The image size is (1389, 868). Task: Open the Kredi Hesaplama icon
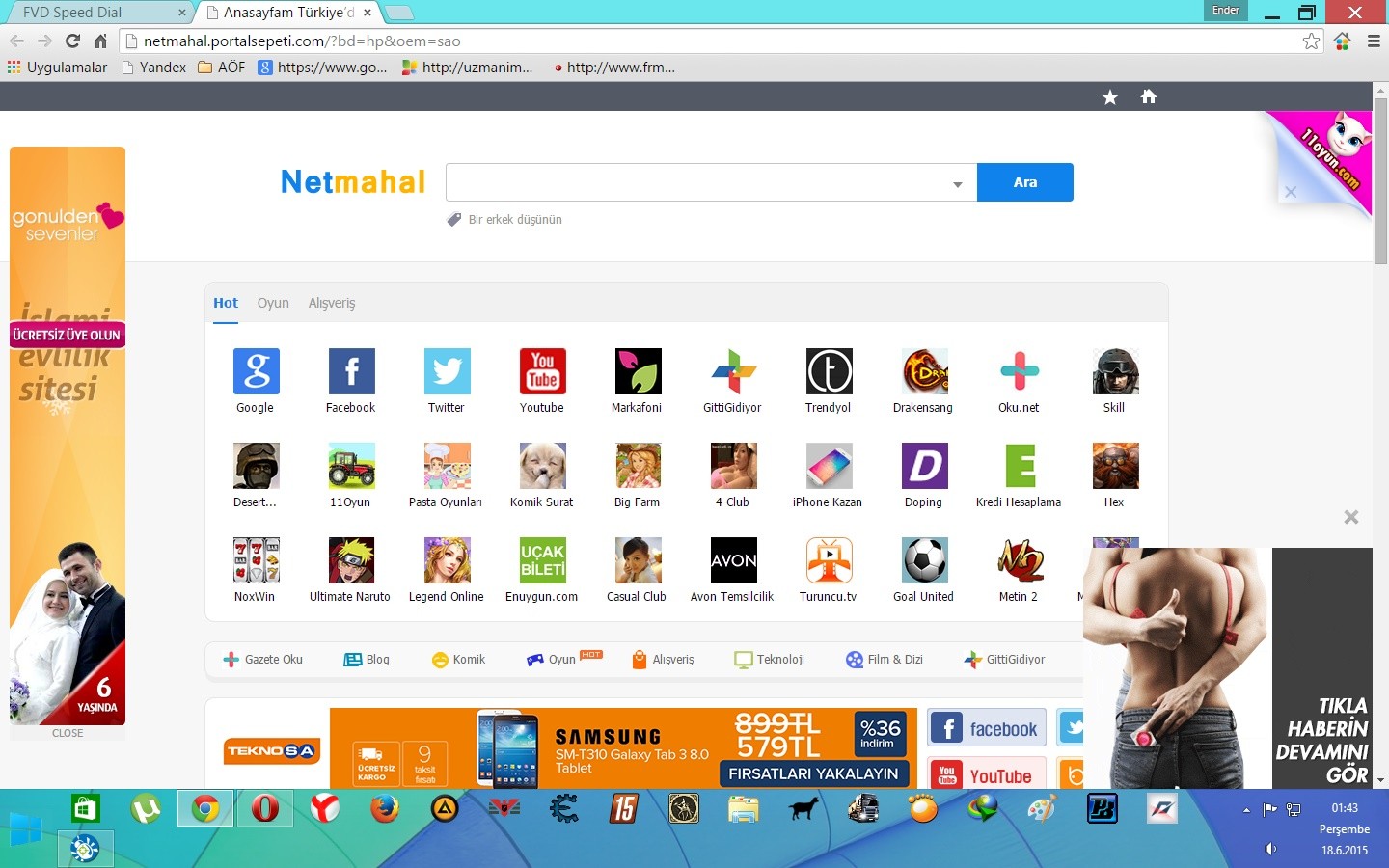click(x=1020, y=466)
